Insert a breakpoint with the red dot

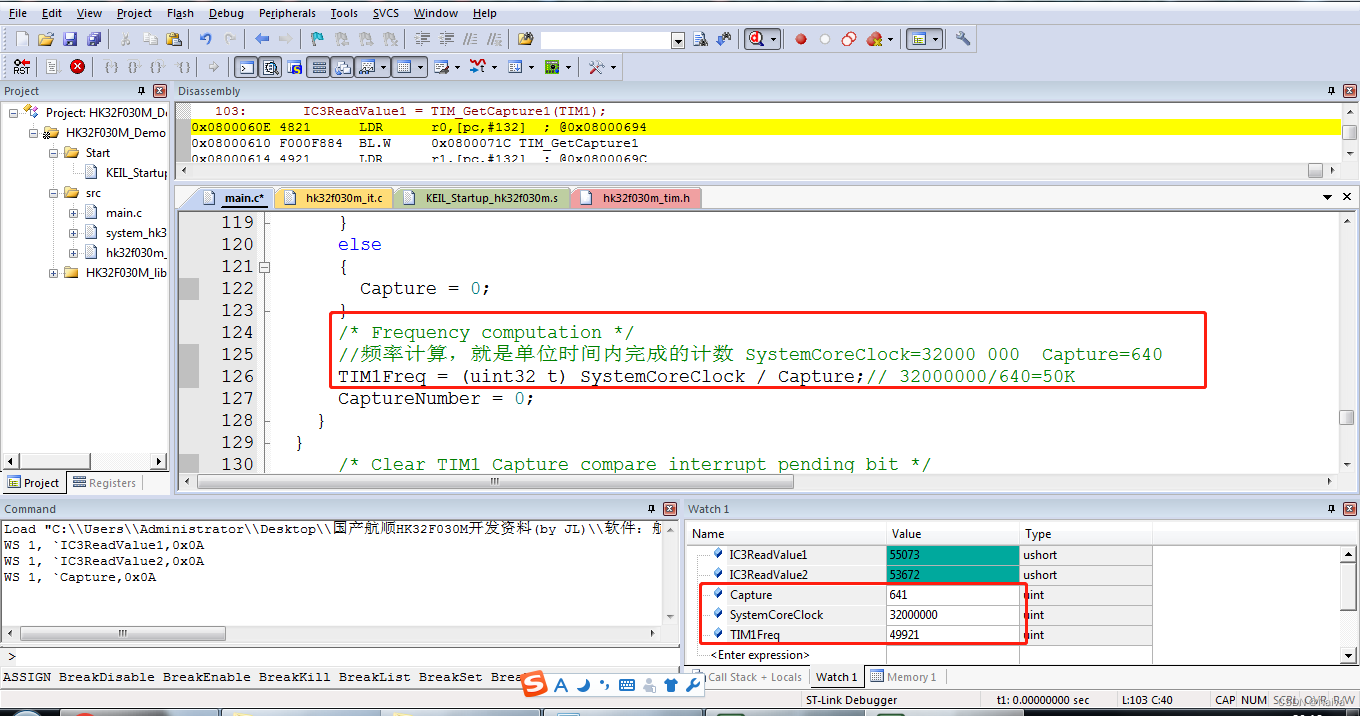coord(801,39)
